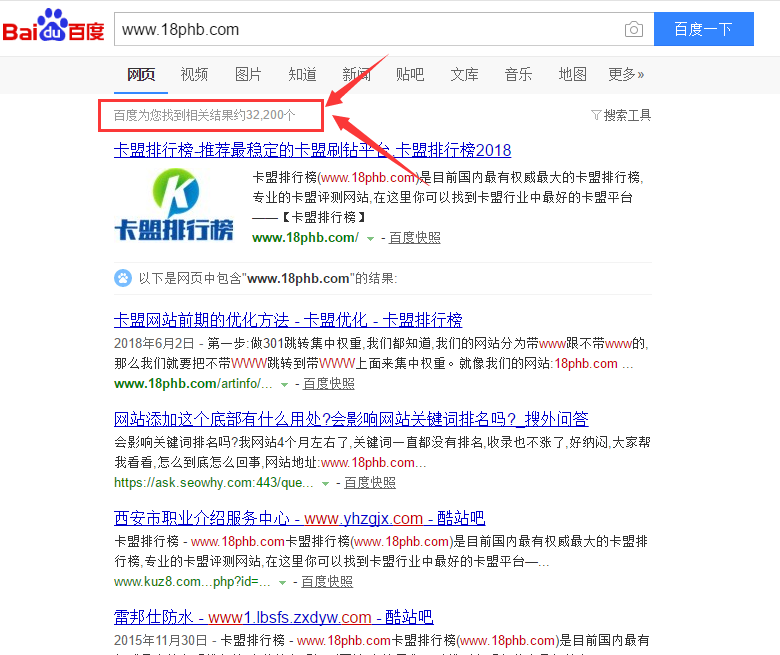This screenshot has width=780, height=655.
Task: Select the 网页 tab
Action: point(141,75)
